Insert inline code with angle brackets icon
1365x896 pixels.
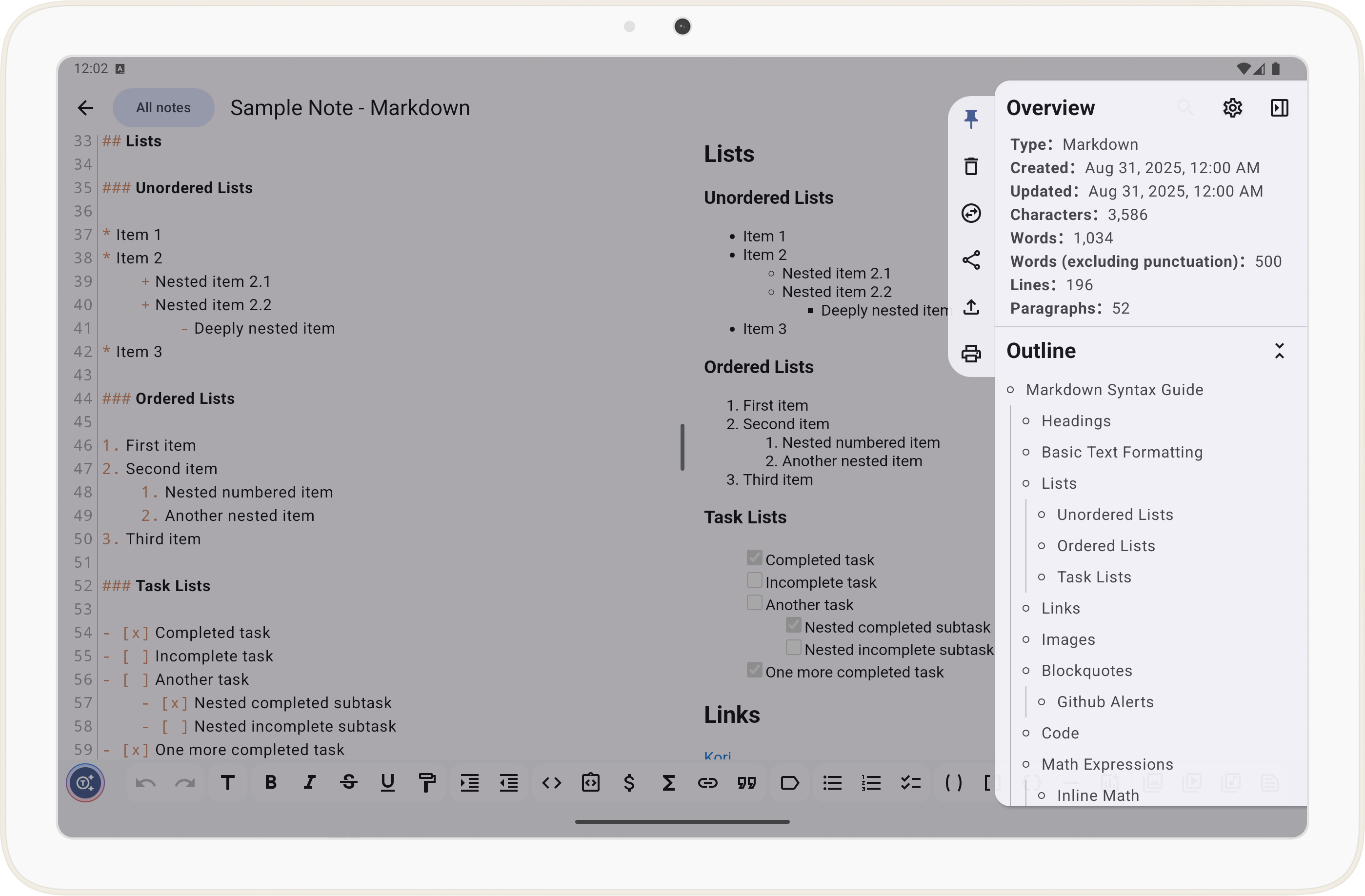coord(552,782)
